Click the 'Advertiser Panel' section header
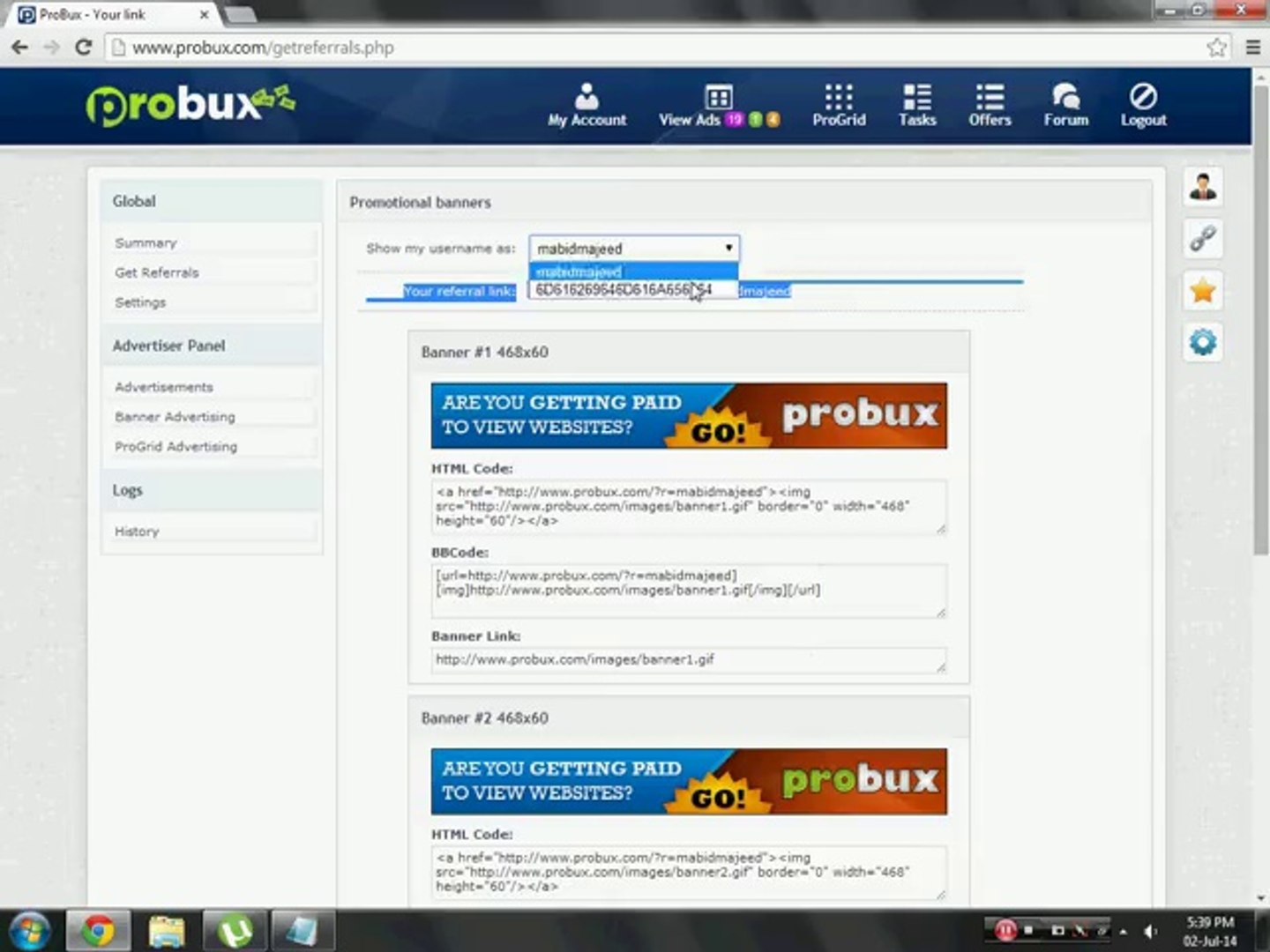The image size is (1270, 952). 168,346
